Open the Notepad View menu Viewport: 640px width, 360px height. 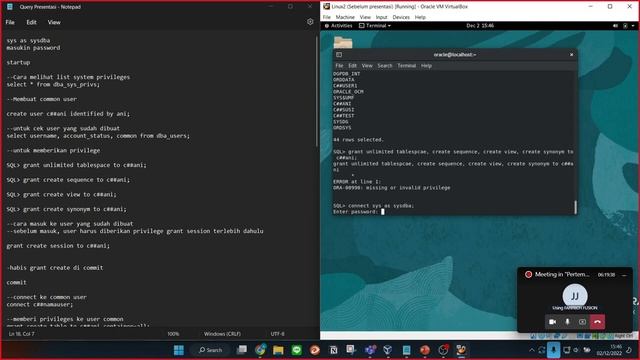pos(54,22)
